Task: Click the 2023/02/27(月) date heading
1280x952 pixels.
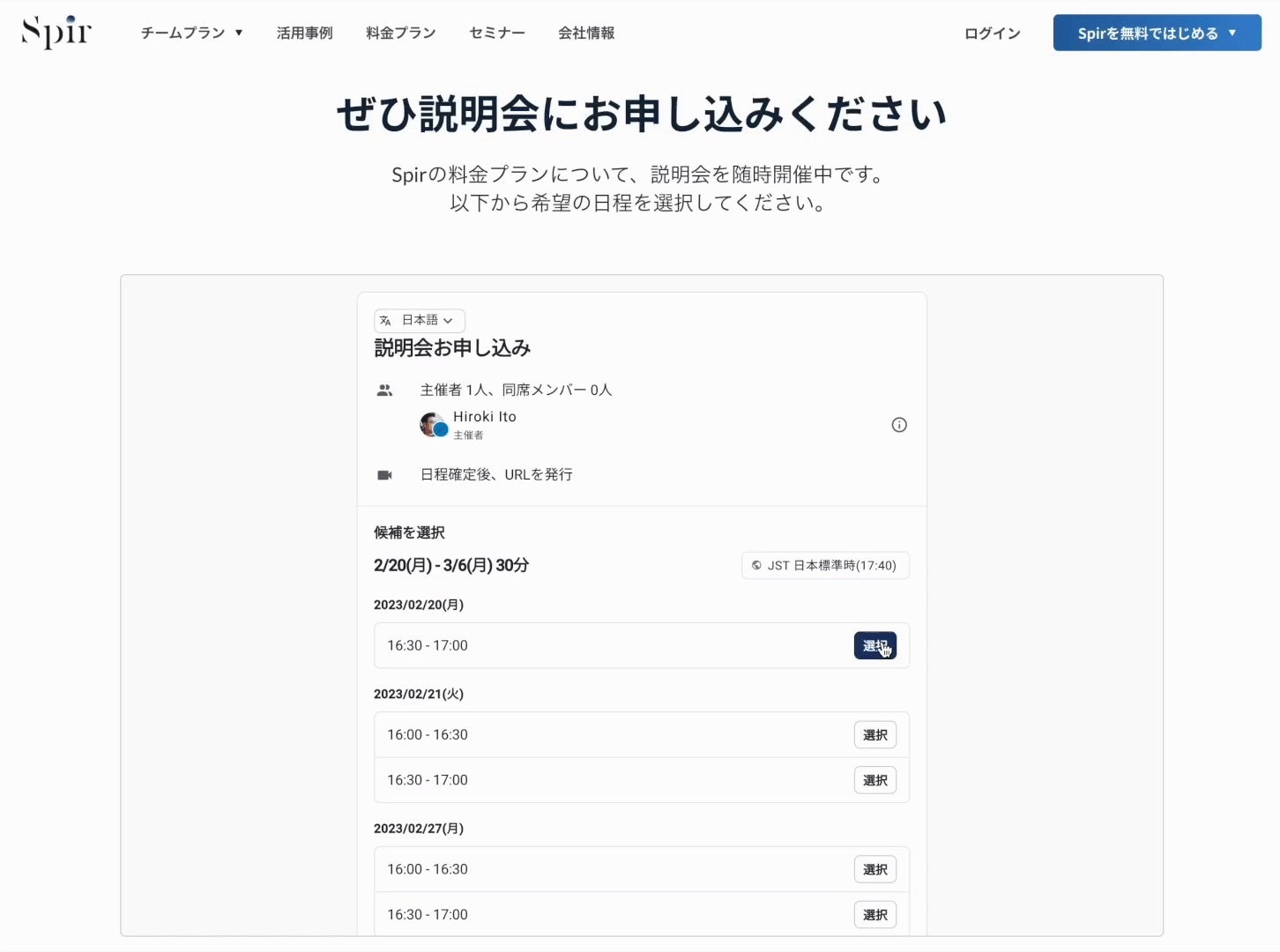Action: coord(419,829)
